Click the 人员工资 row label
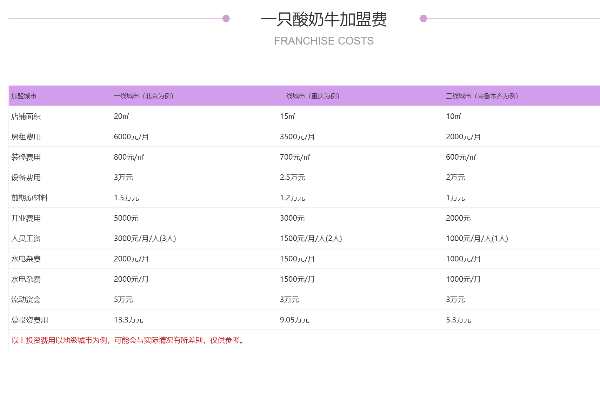The width and height of the screenshot is (600, 400). click(26, 238)
